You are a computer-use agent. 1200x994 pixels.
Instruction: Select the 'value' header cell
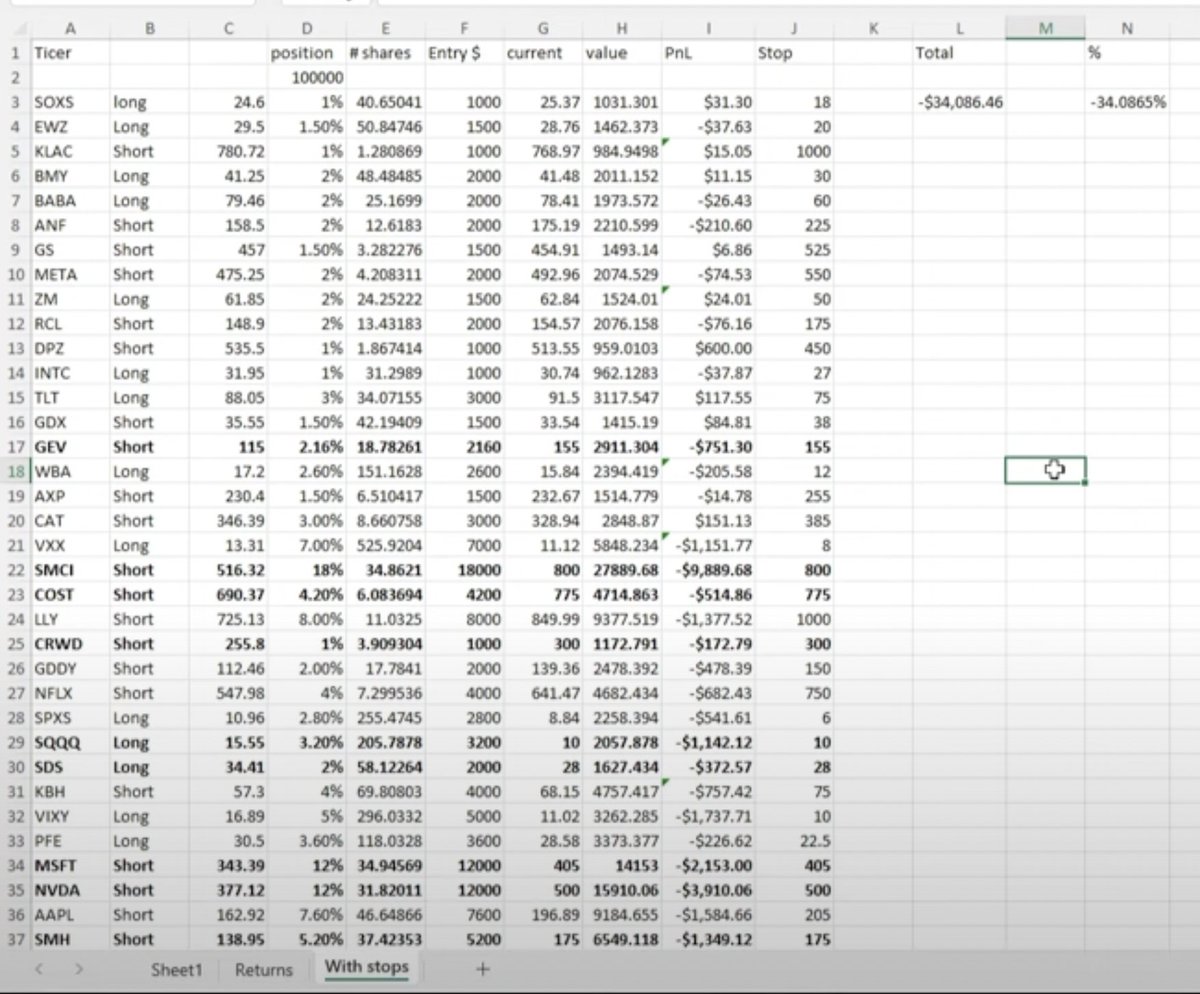tap(621, 53)
